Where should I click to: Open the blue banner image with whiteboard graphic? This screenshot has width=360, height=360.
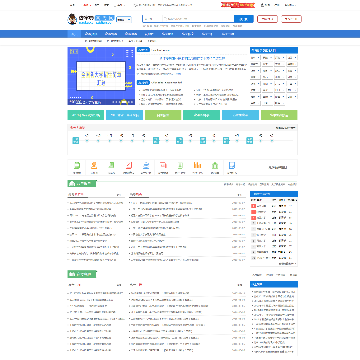[101, 76]
